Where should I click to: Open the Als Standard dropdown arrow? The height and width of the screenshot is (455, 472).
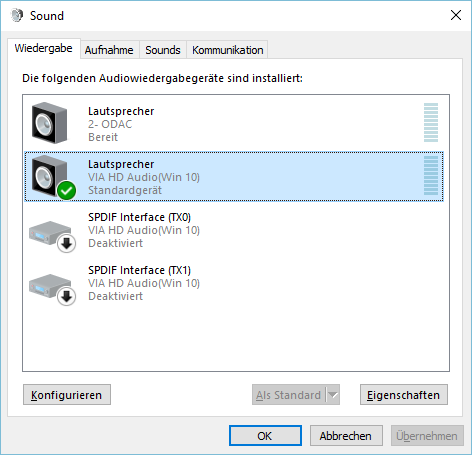(333, 395)
